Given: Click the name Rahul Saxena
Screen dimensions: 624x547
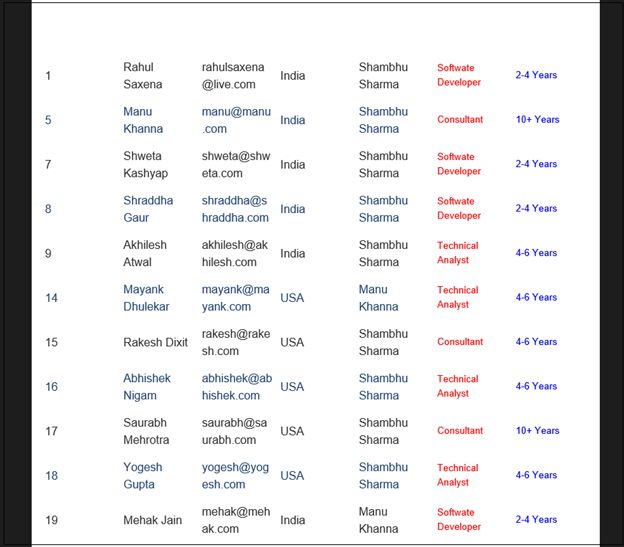Looking at the screenshot, I should (142, 76).
